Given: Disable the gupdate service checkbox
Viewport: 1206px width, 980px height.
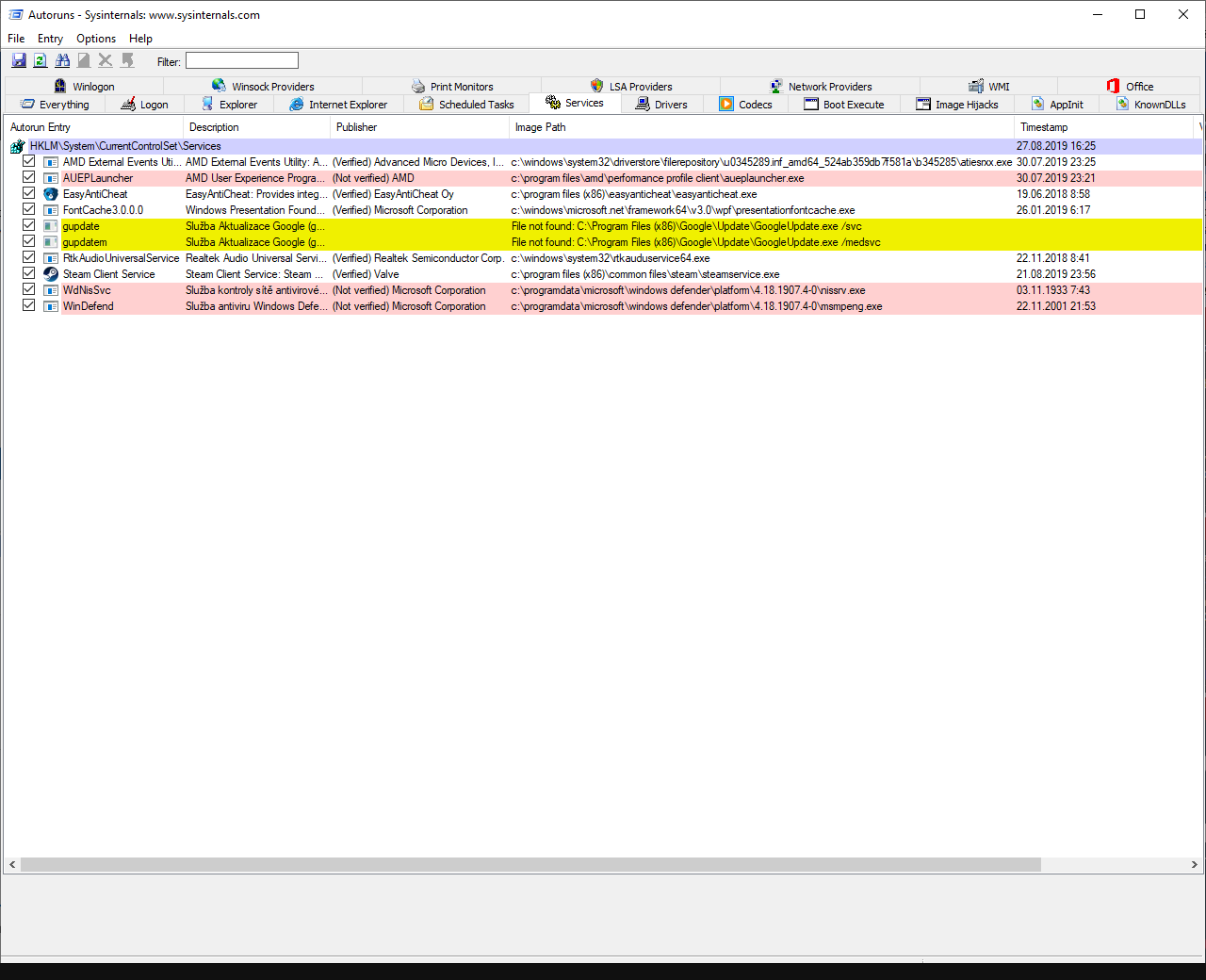Looking at the screenshot, I should coord(29,226).
